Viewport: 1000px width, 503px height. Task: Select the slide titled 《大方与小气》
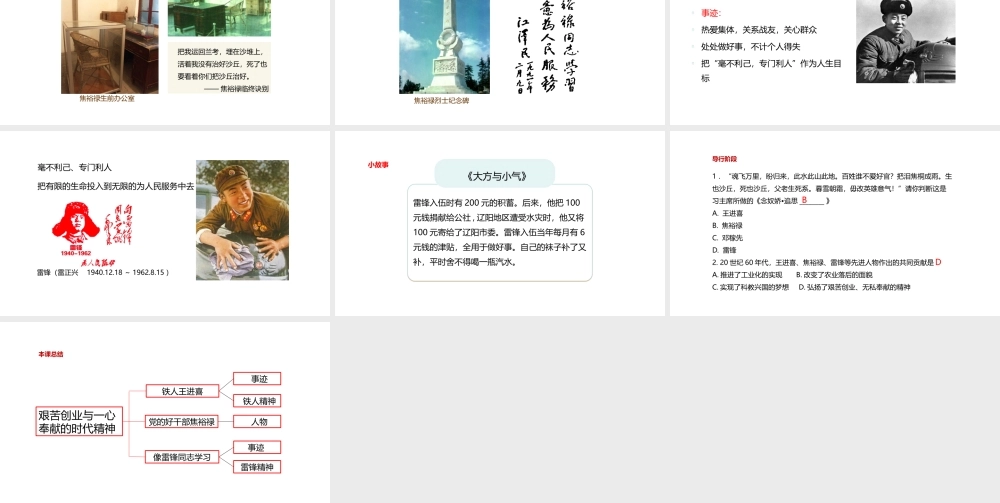click(x=499, y=223)
